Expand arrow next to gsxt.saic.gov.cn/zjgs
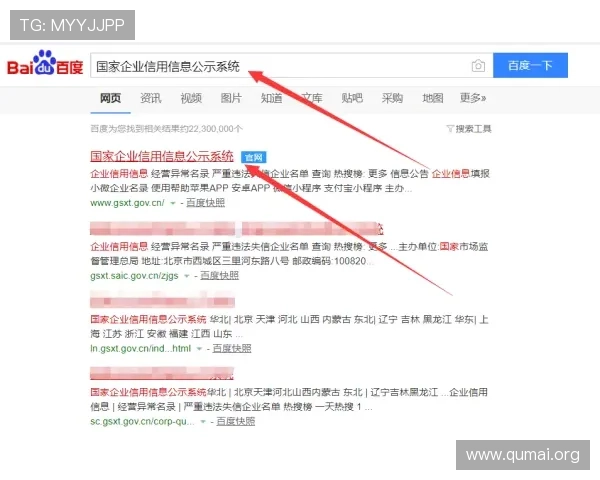This screenshot has width=600, height=480. click(187, 276)
